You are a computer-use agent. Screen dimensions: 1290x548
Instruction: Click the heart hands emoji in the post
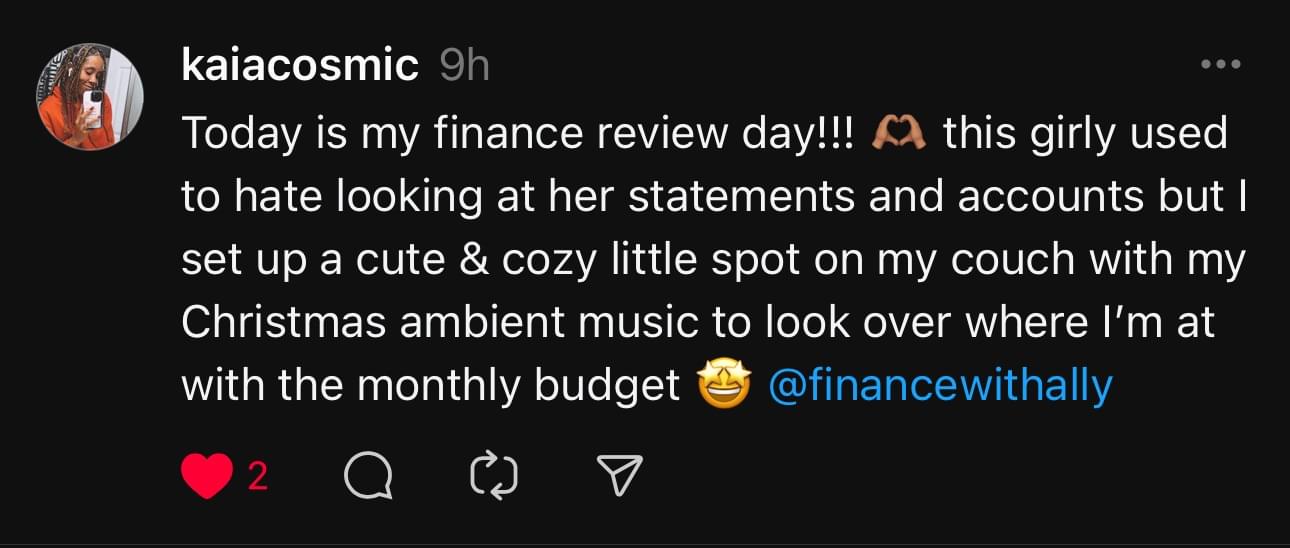point(902,134)
